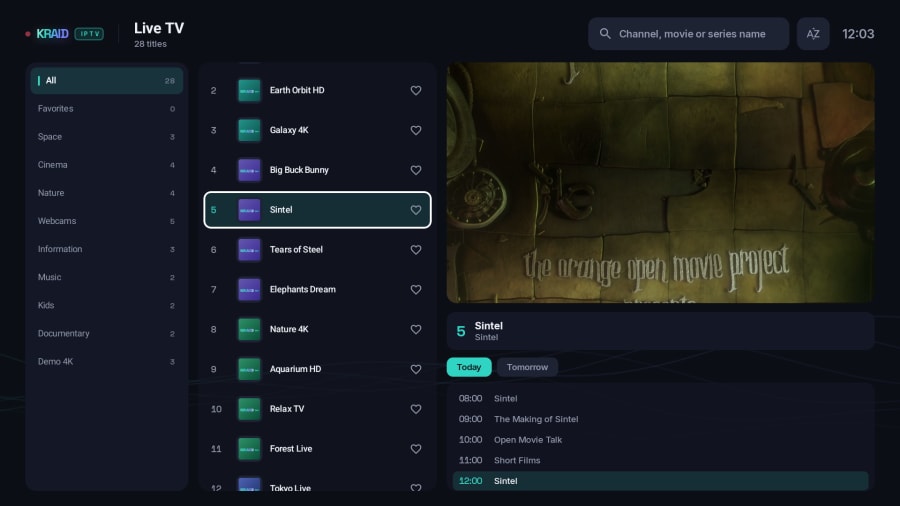900x506 pixels.
Task: Select the Earth Orbit HD channel name
Action: tap(297, 90)
